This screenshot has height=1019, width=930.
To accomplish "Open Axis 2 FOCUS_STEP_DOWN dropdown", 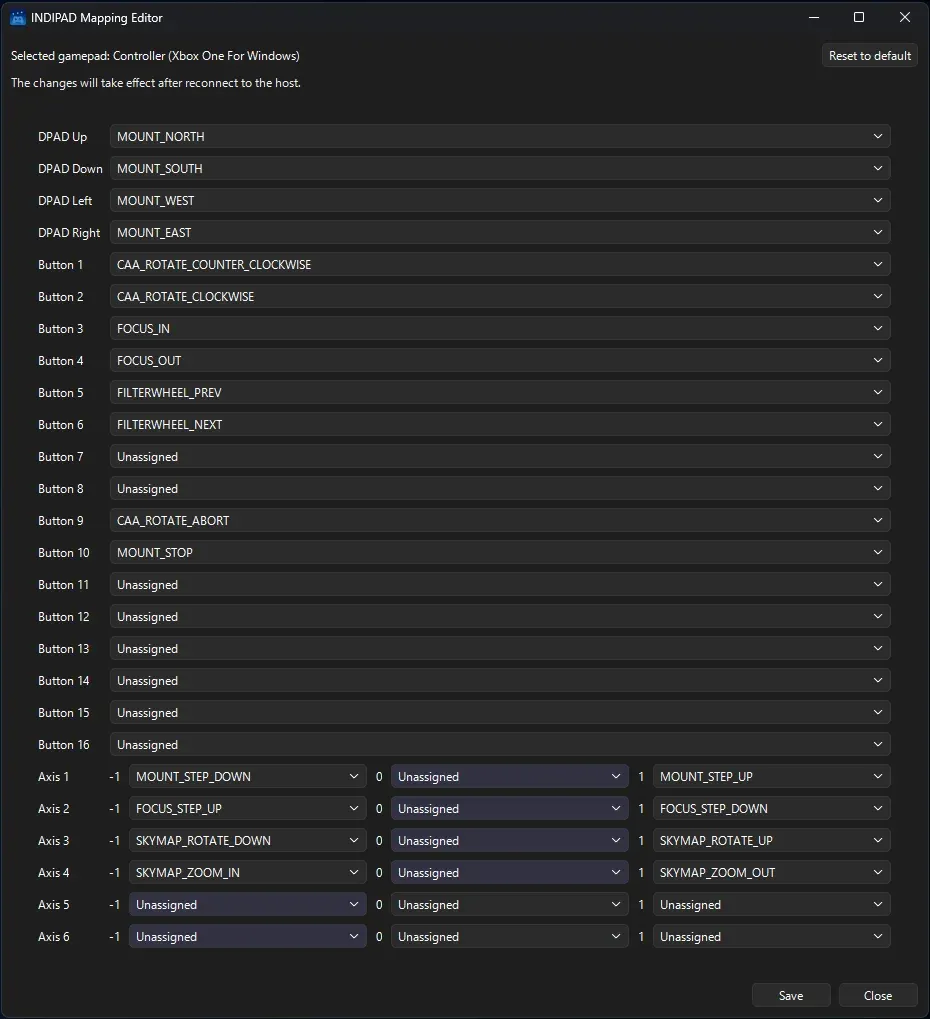I will (771, 808).
